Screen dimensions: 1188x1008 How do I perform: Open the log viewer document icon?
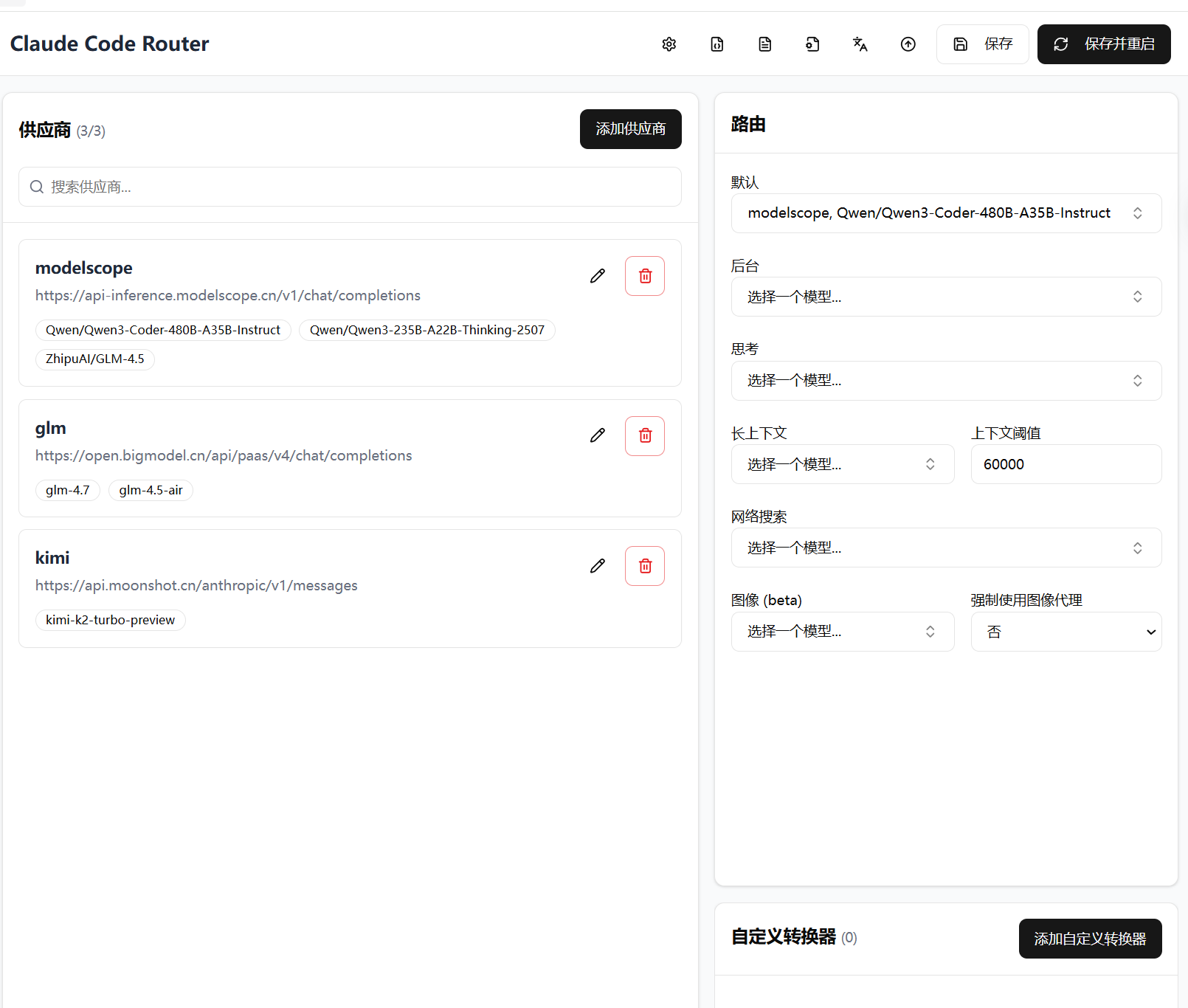point(765,44)
